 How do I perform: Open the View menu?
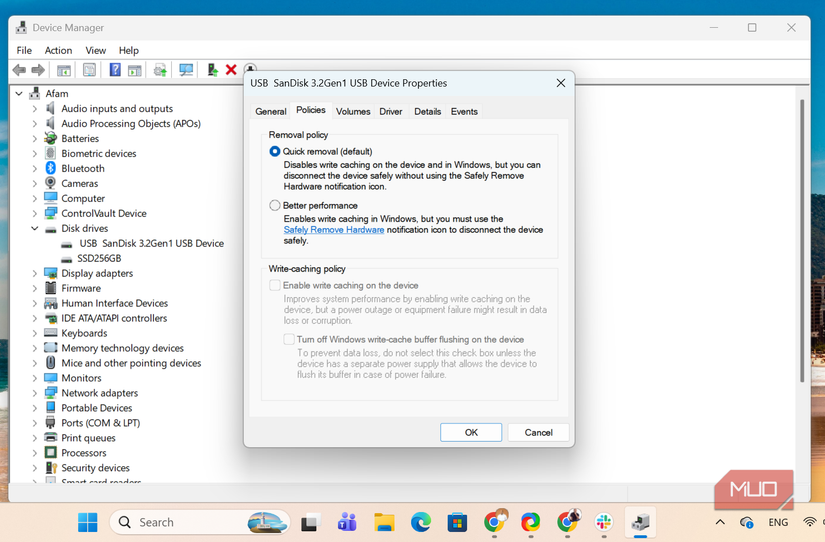[x=96, y=51]
